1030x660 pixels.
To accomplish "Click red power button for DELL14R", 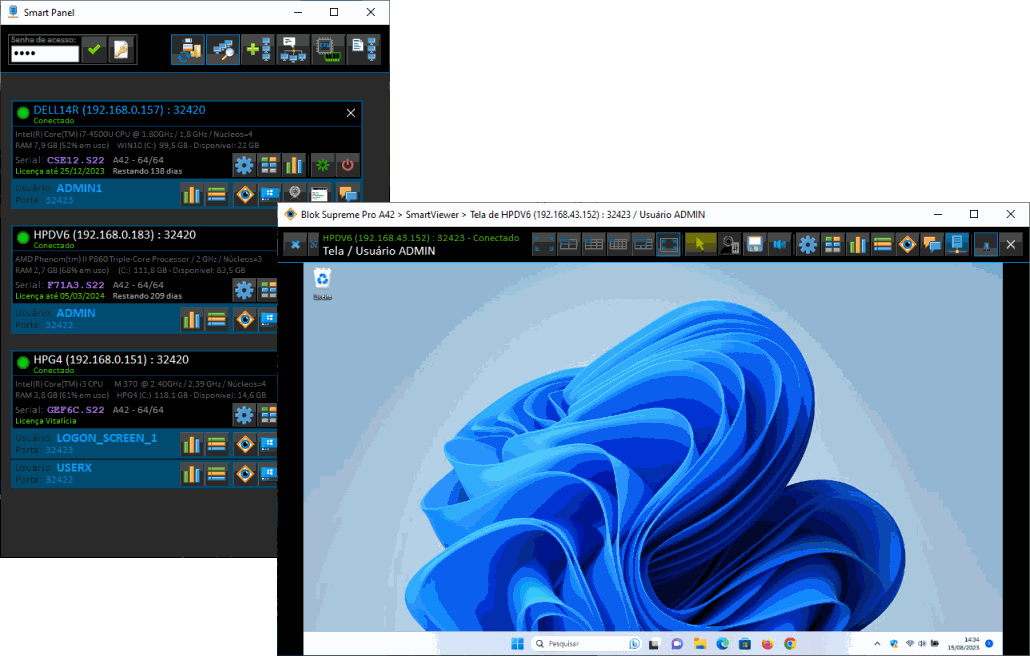I will click(x=347, y=165).
